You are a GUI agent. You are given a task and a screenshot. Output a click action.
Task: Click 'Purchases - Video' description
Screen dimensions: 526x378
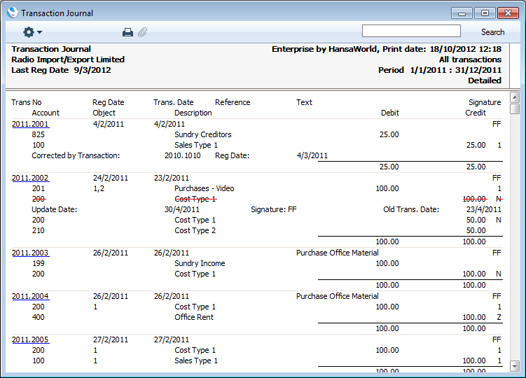click(204, 188)
